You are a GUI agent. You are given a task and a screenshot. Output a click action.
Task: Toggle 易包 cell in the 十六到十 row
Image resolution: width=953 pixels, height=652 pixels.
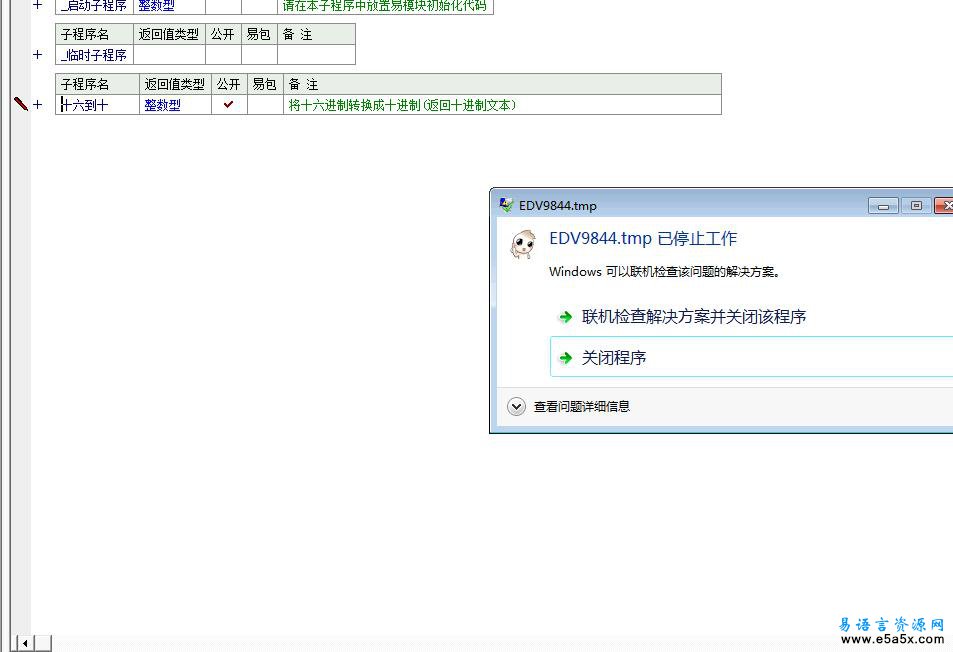pos(265,105)
